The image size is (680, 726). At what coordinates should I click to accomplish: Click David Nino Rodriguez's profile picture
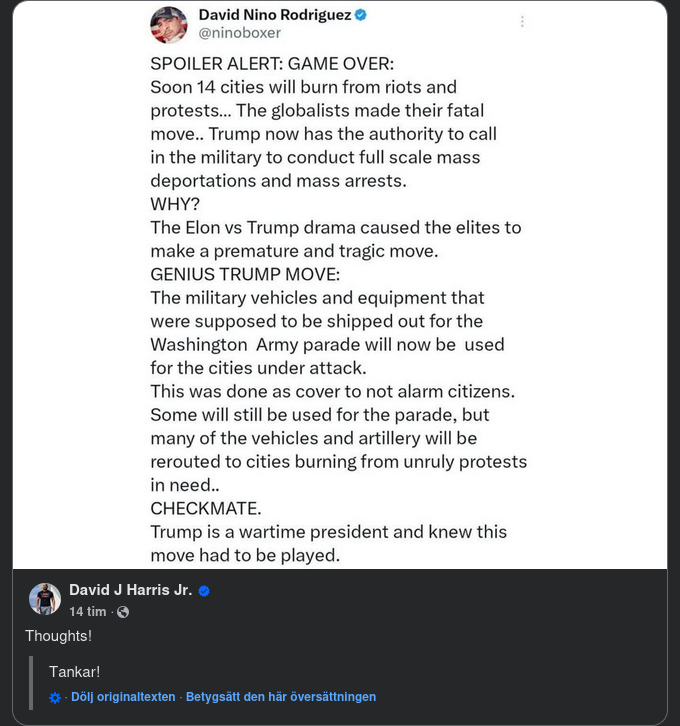(169, 24)
